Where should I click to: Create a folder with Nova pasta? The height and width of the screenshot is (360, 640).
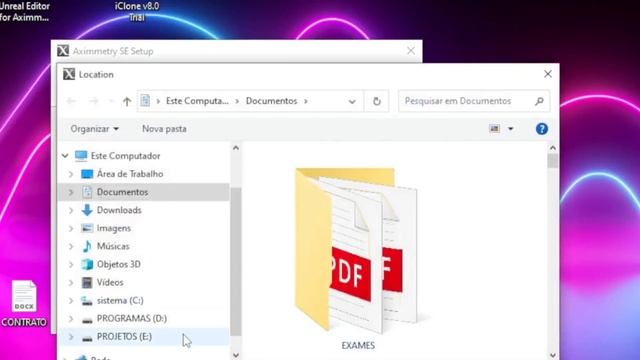pyautogui.click(x=164, y=129)
